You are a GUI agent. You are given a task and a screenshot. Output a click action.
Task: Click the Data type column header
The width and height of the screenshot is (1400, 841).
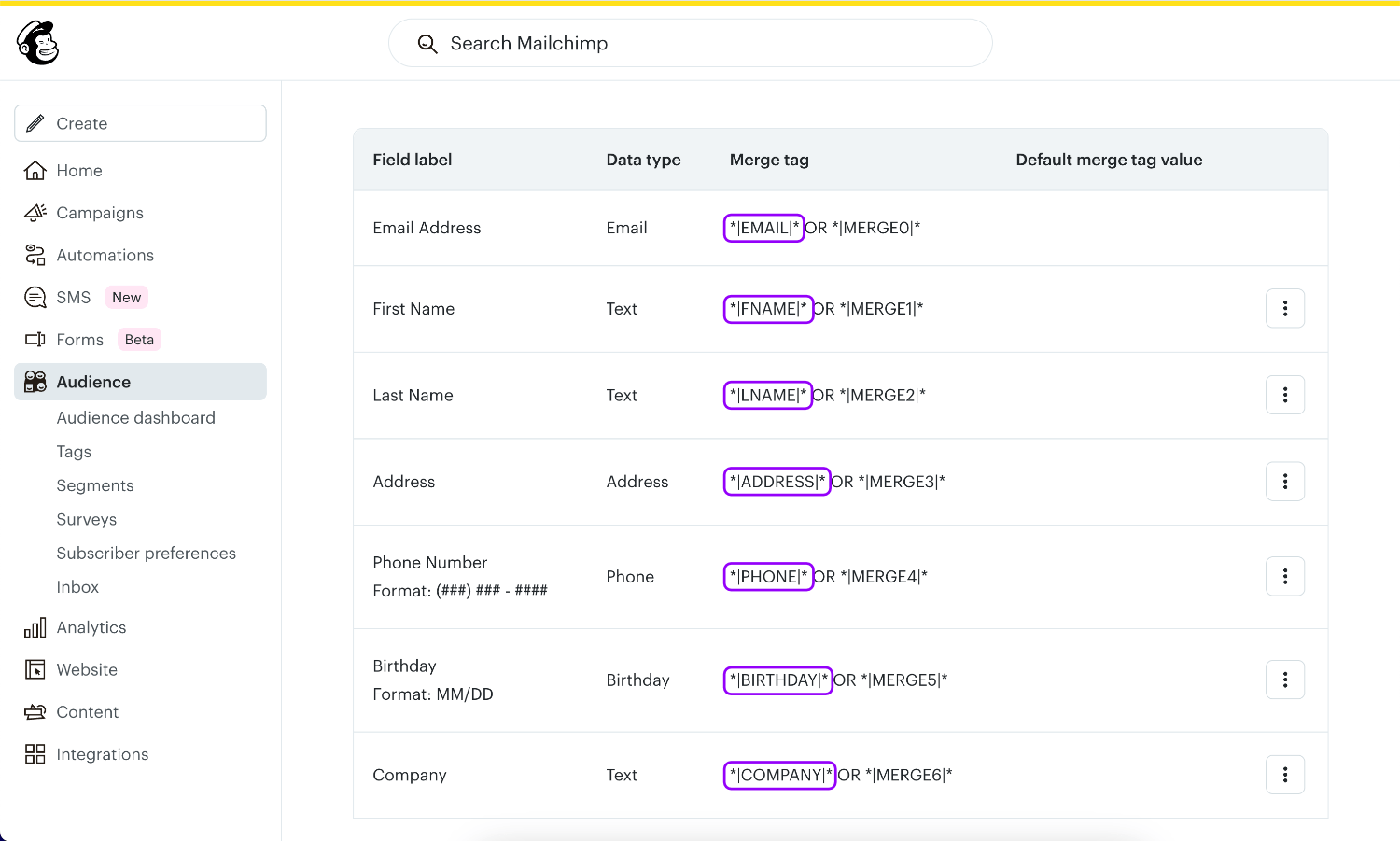click(643, 160)
